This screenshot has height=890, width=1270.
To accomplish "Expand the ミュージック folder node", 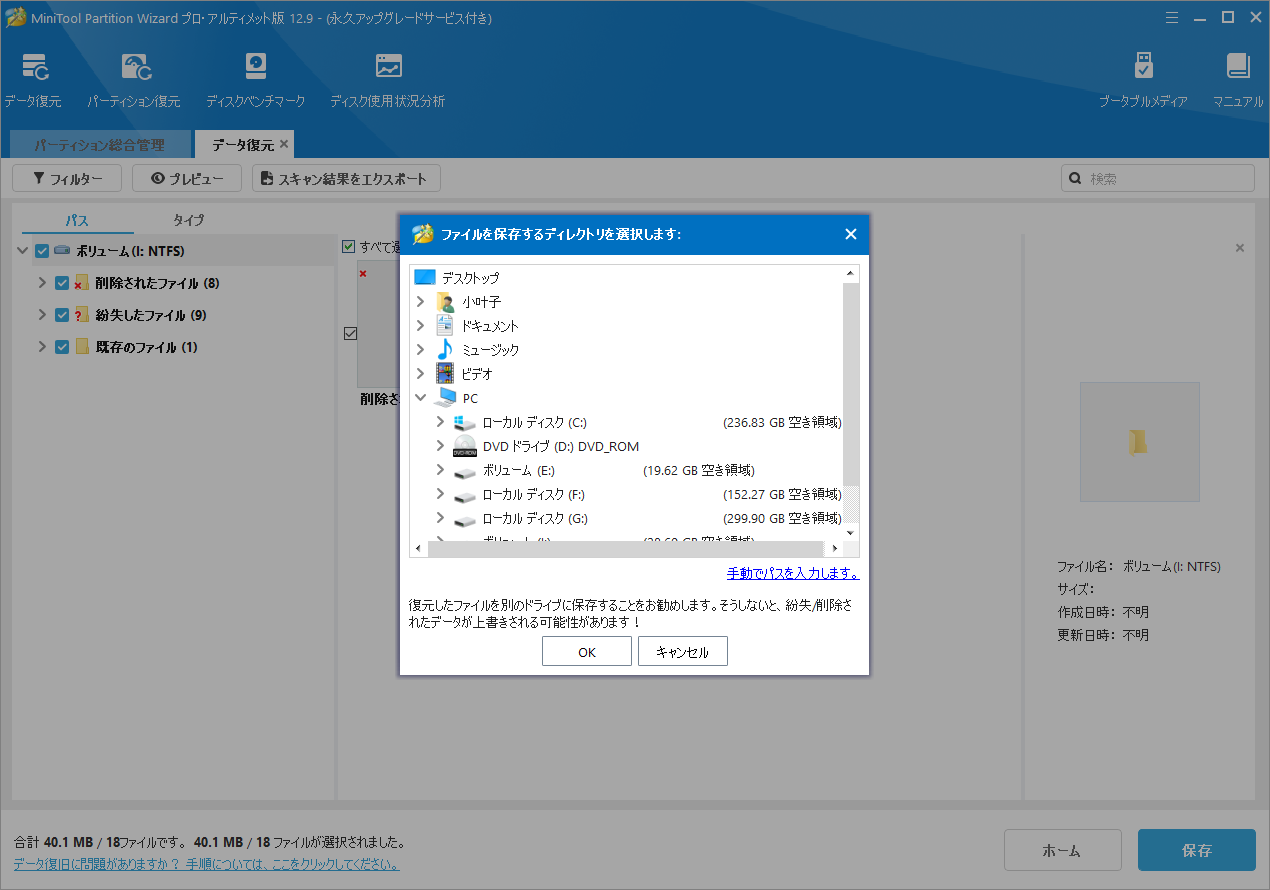I will pyautogui.click(x=421, y=350).
